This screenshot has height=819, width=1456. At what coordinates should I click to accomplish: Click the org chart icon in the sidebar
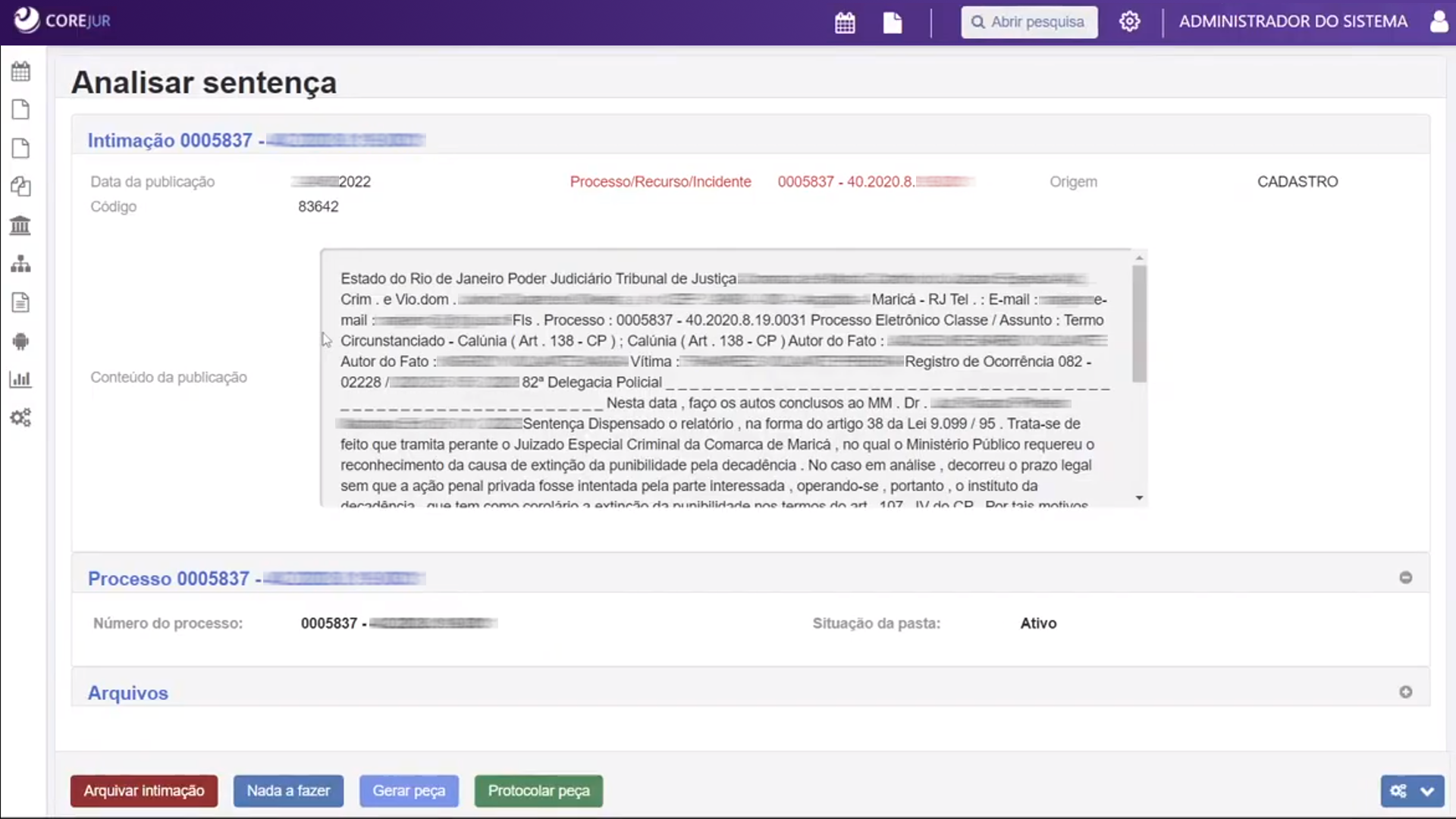pyautogui.click(x=20, y=264)
